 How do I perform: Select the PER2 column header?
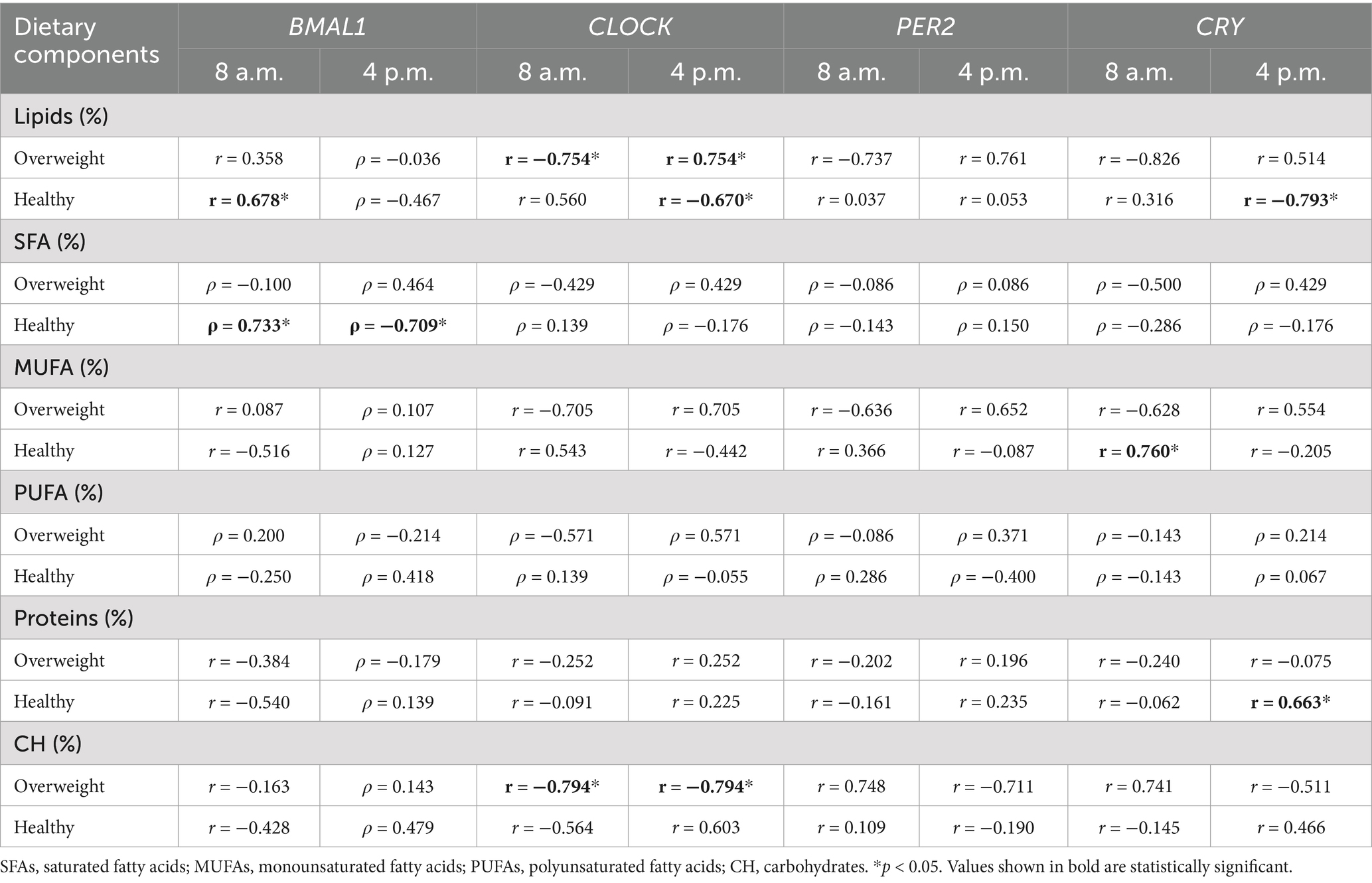click(925, 27)
